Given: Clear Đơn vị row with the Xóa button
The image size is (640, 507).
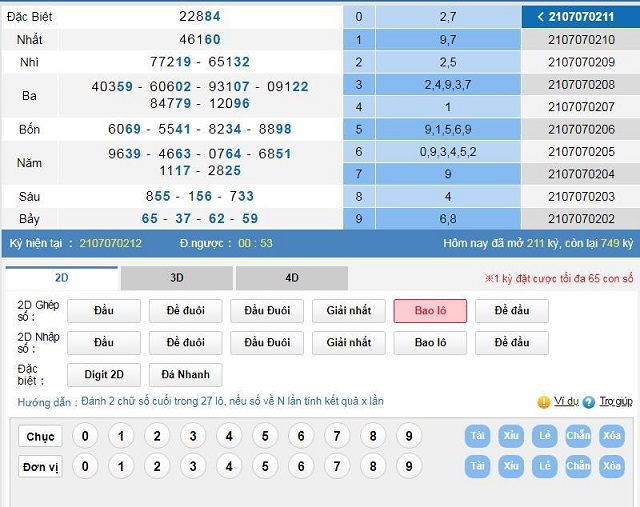Looking at the screenshot, I should tap(612, 466).
